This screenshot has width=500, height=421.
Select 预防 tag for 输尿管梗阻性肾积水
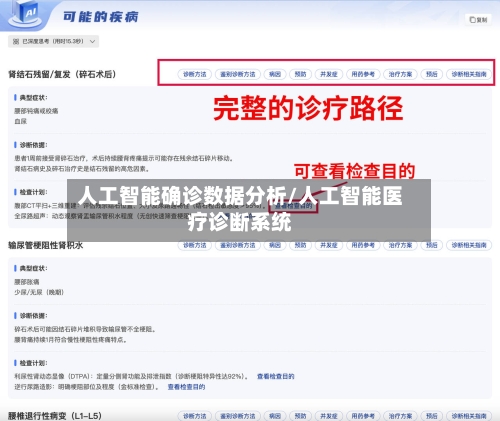tap(300, 245)
